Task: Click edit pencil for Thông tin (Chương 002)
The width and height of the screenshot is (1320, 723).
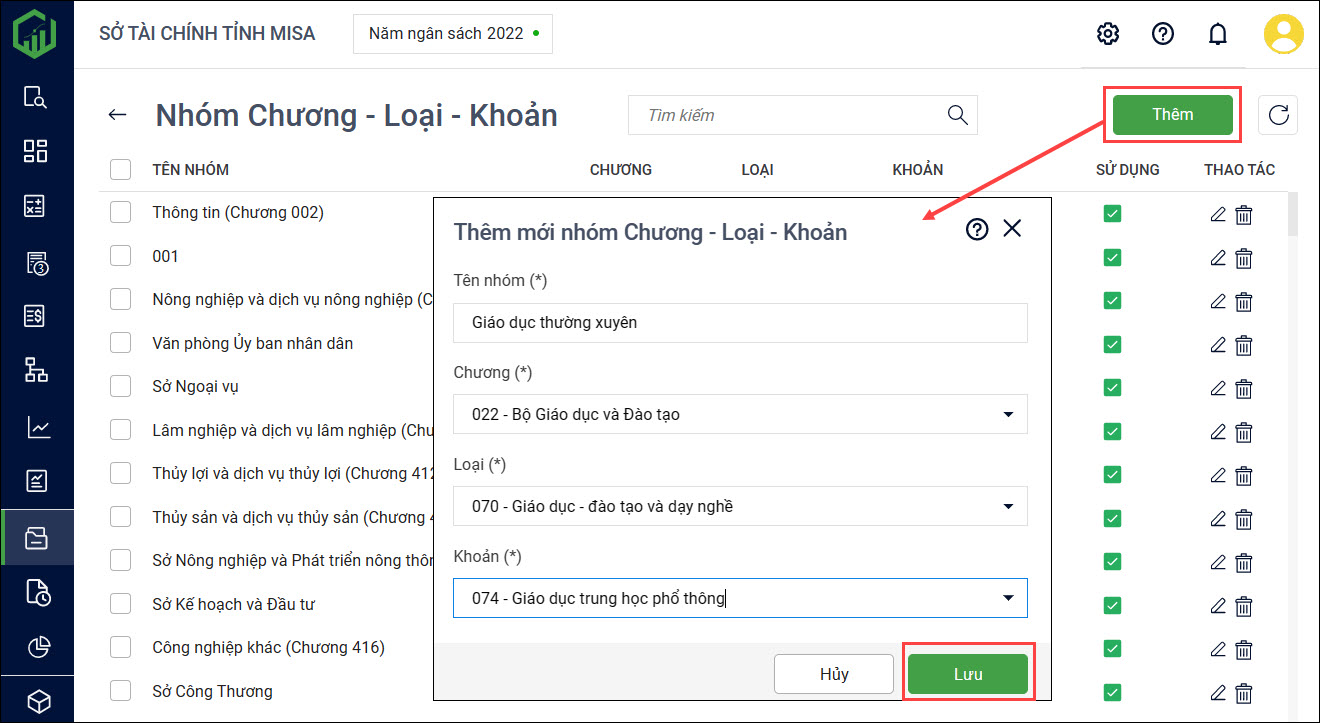Action: point(1218,214)
